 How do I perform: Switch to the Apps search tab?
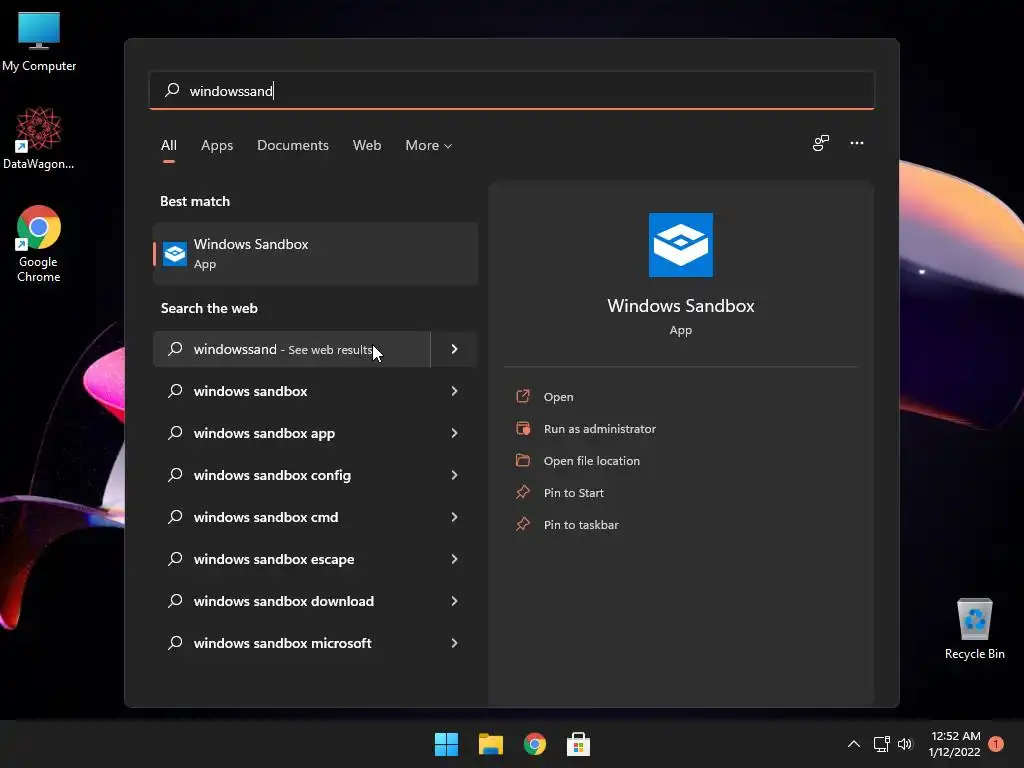pyautogui.click(x=217, y=145)
